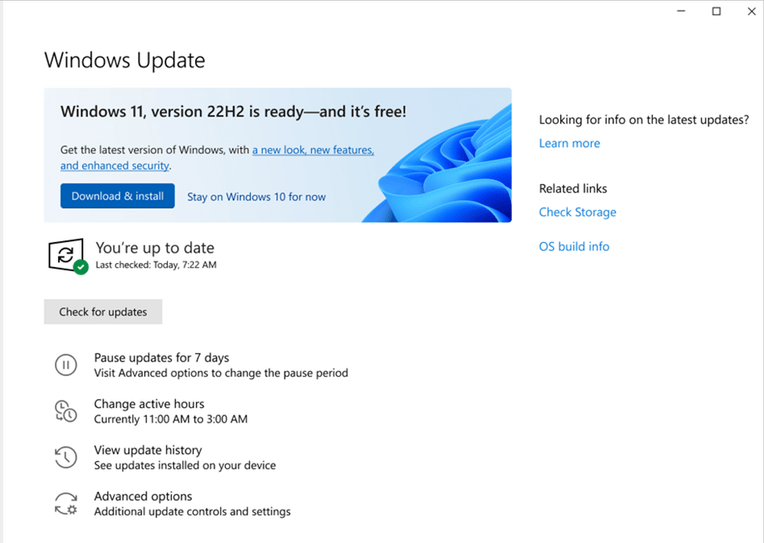This screenshot has width=764, height=543.
Task: Click the pause updates icon
Action: pos(65,365)
